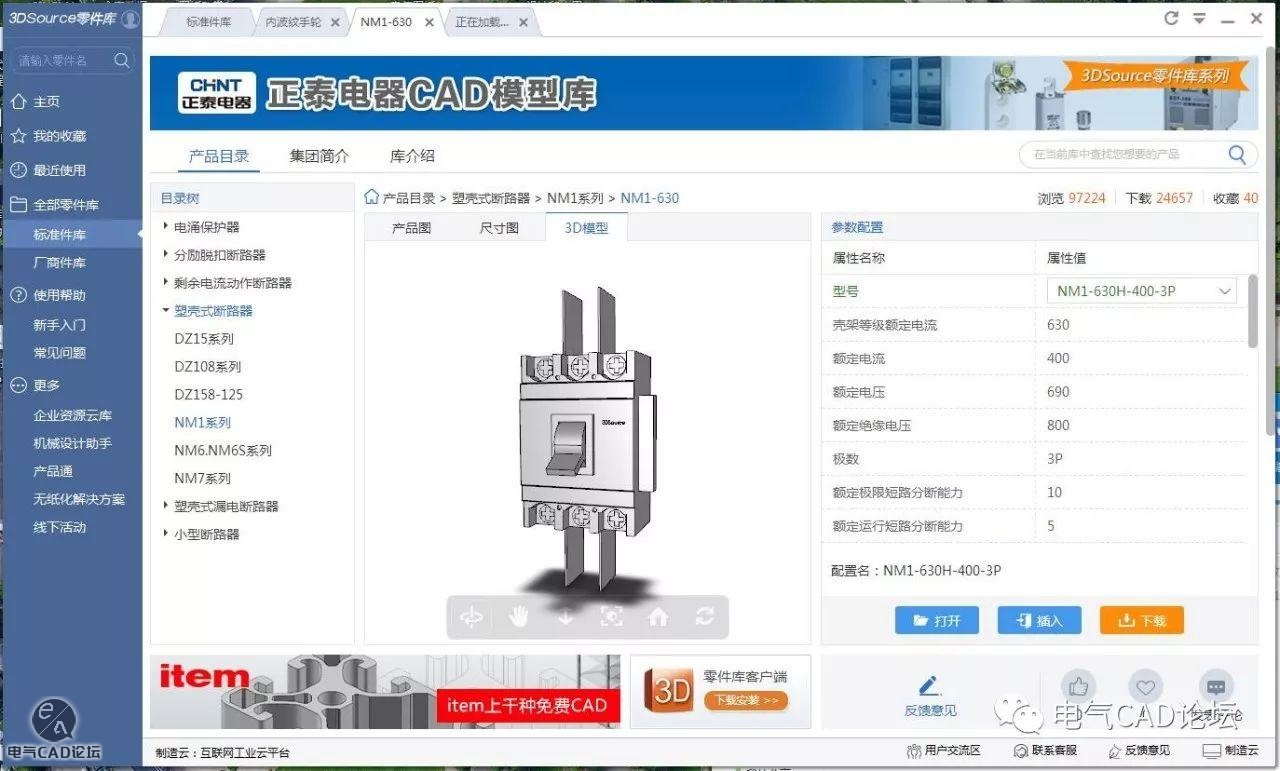Screen dimensions: 1280x771
Task: Click the refresh tool in 3D viewer
Action: [x=705, y=617]
